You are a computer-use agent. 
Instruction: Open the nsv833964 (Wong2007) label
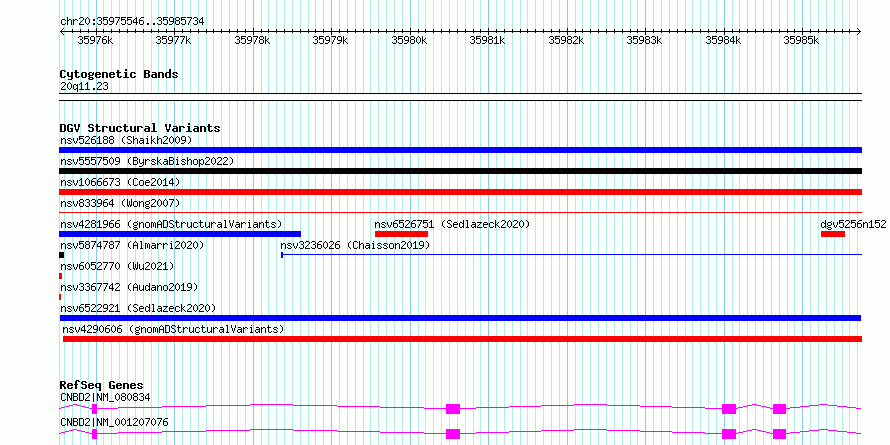[x=120, y=203]
